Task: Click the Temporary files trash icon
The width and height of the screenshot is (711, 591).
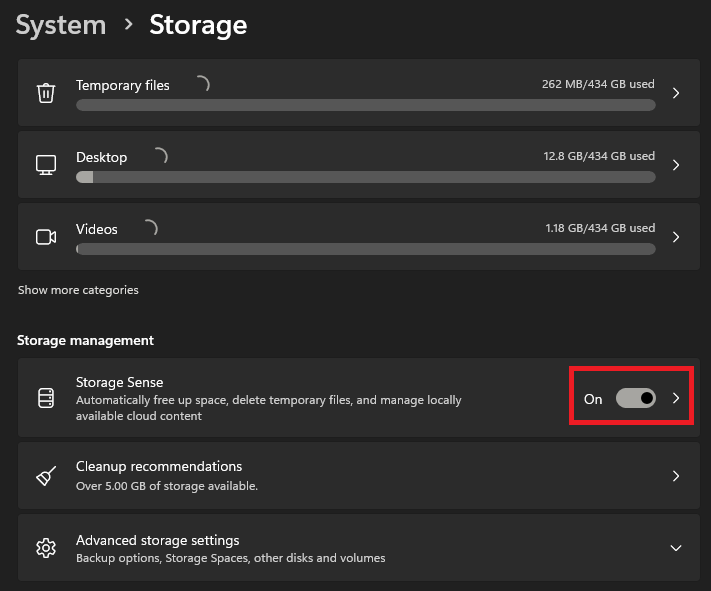Action: point(45,93)
